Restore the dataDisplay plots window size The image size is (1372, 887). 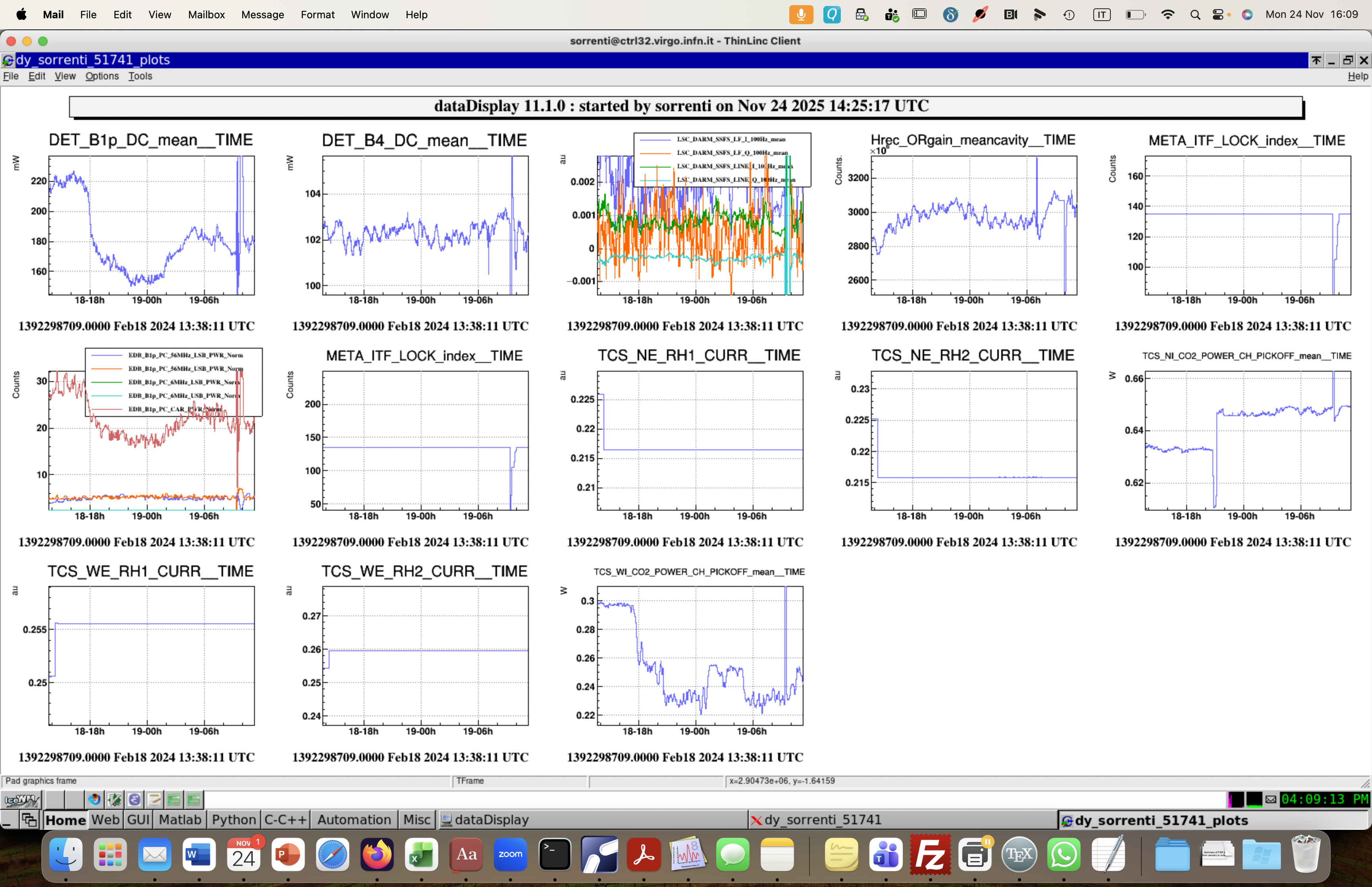click(x=1348, y=60)
